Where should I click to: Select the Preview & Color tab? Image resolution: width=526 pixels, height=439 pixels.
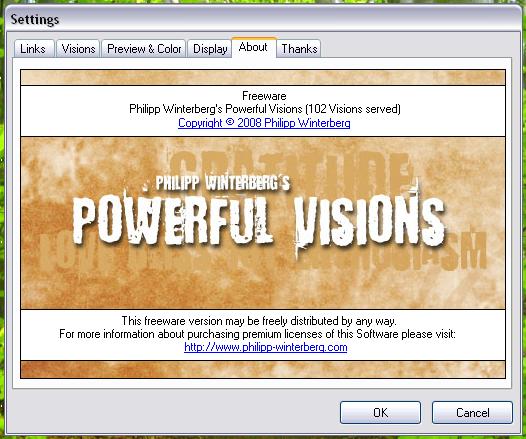[x=144, y=49]
